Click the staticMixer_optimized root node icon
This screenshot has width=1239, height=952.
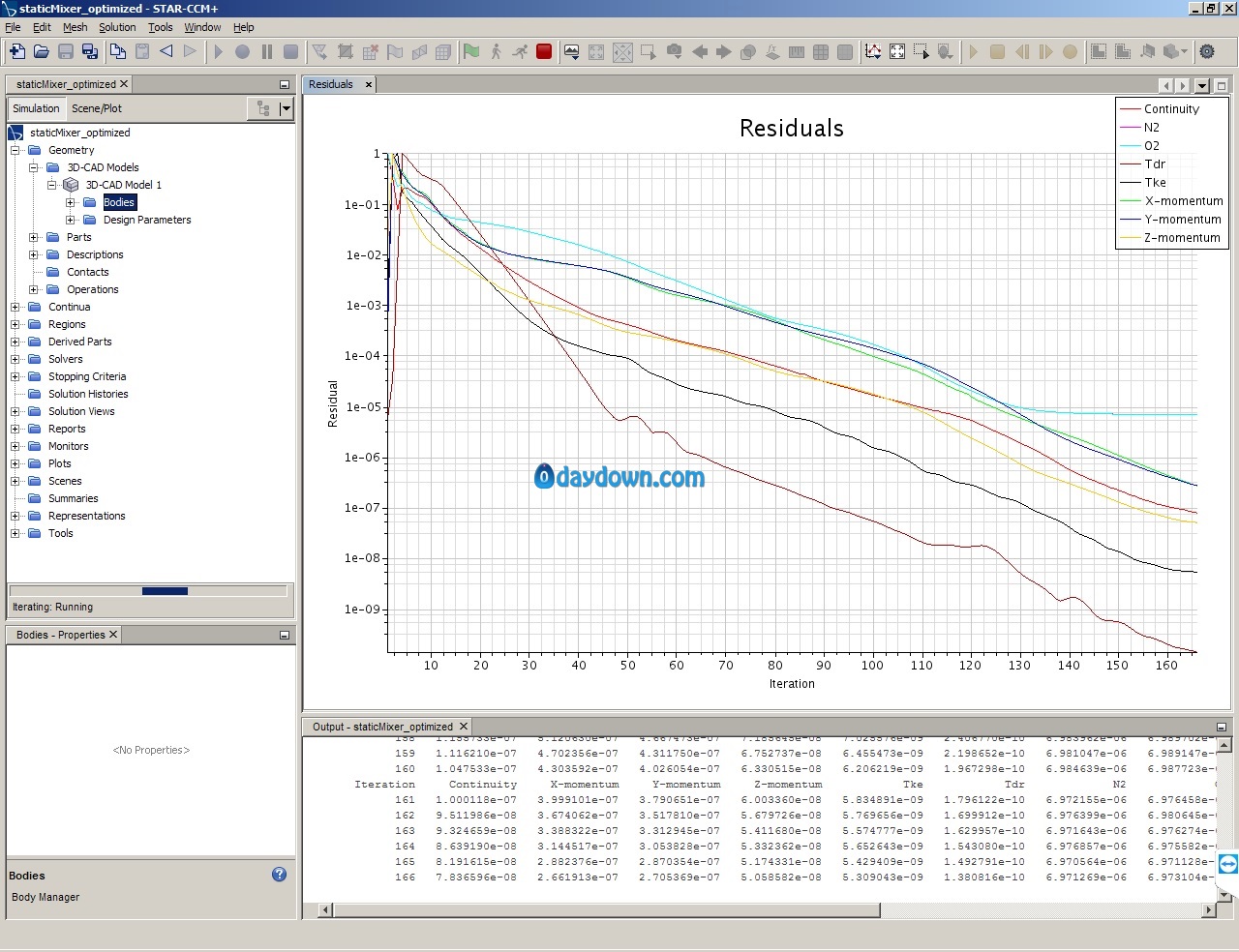click(x=15, y=133)
